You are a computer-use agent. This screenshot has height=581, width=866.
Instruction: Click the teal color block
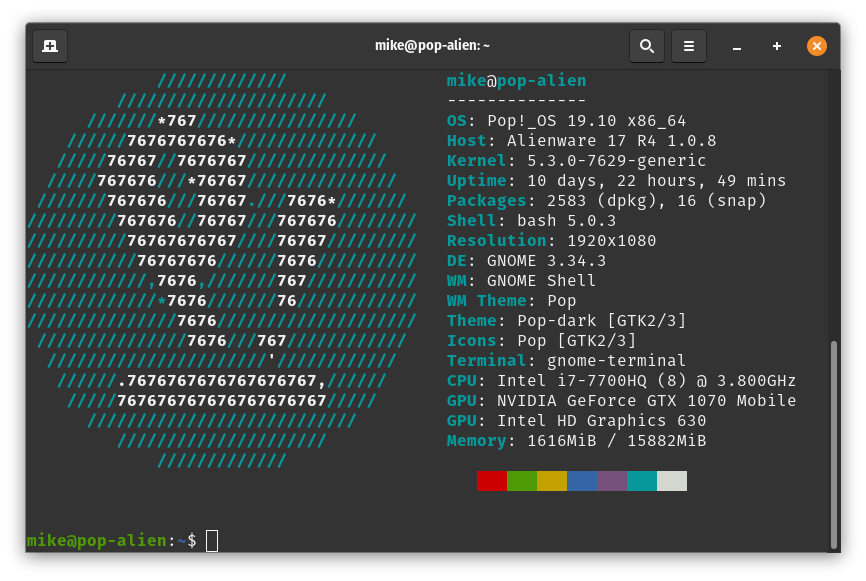click(x=642, y=481)
